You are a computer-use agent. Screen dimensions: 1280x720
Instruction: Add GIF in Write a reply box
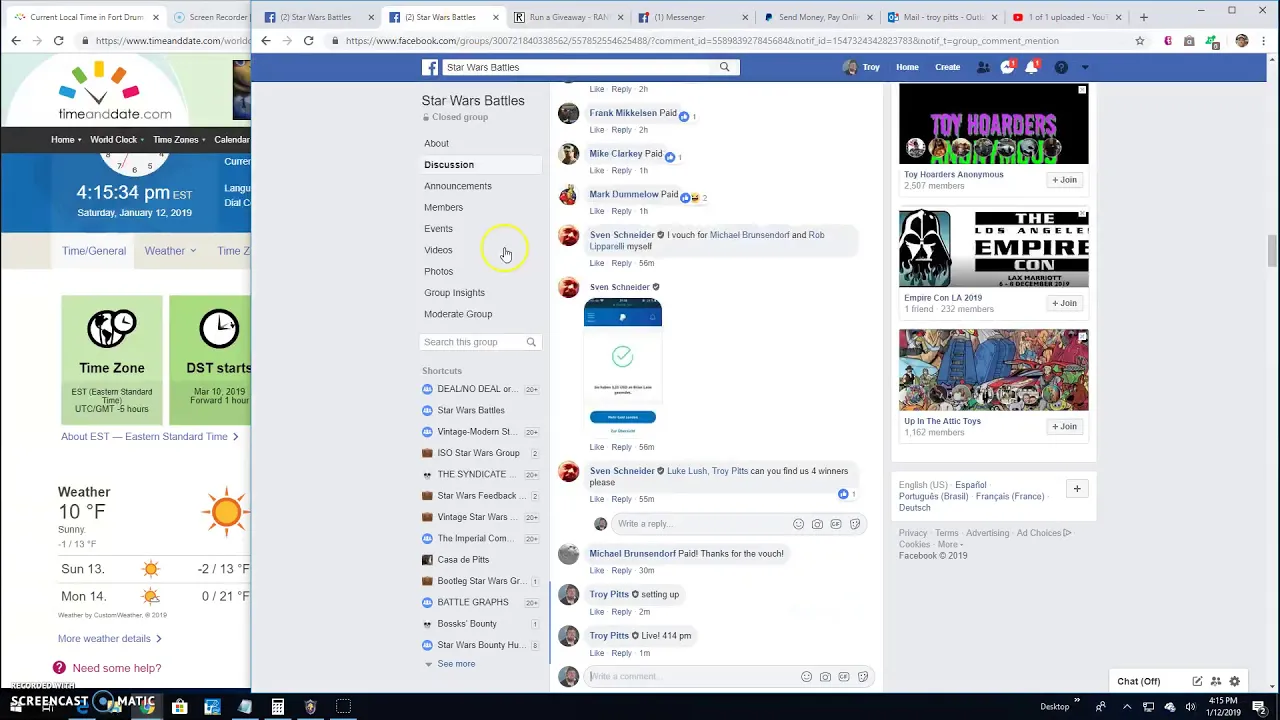tap(836, 524)
